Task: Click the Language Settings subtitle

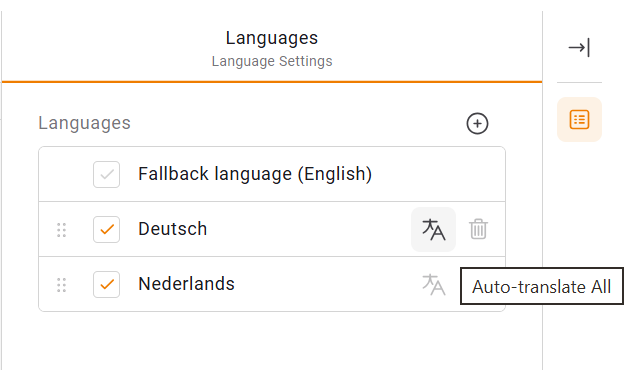Action: click(x=272, y=61)
